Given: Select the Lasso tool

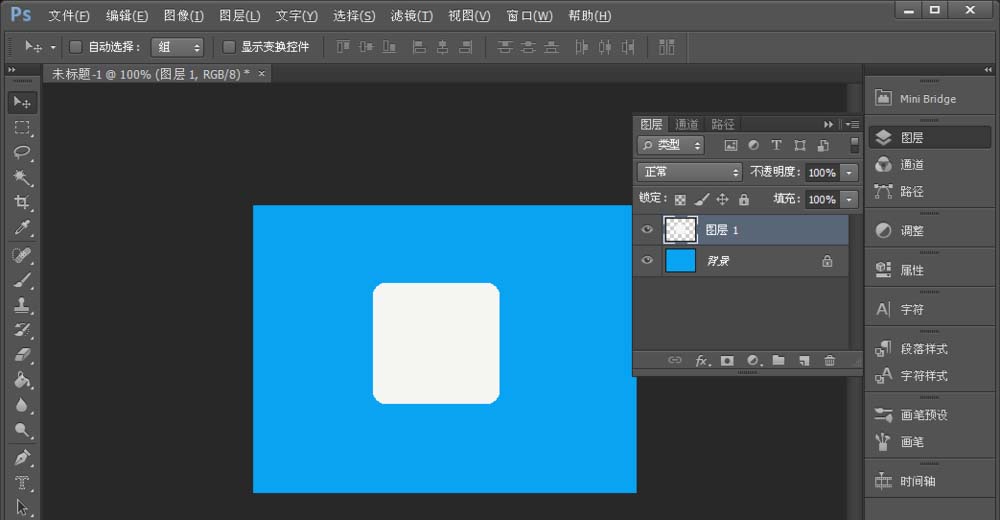Looking at the screenshot, I should click(22, 153).
